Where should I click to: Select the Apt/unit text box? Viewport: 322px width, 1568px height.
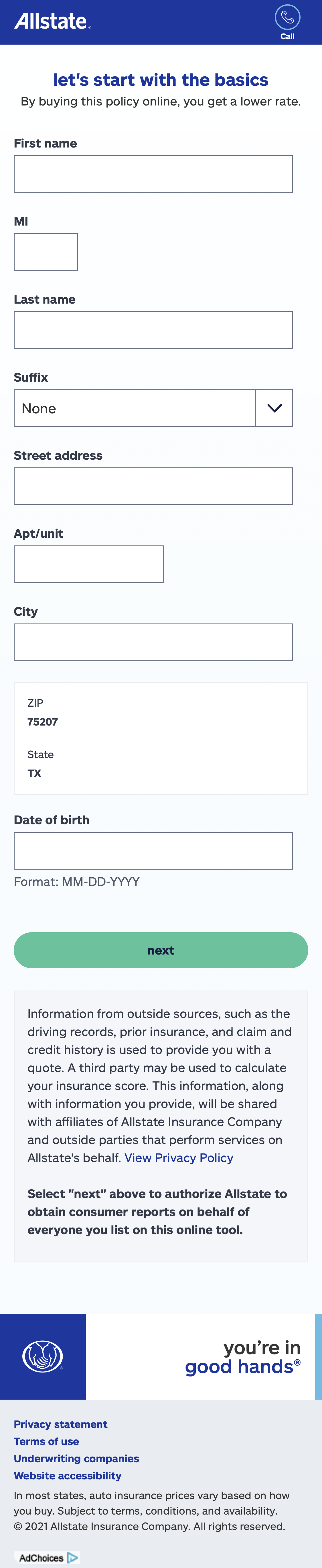click(x=88, y=564)
